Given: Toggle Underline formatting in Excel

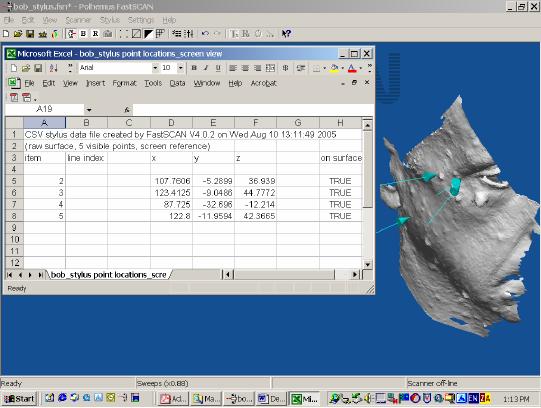Looking at the screenshot, I should 218,68.
